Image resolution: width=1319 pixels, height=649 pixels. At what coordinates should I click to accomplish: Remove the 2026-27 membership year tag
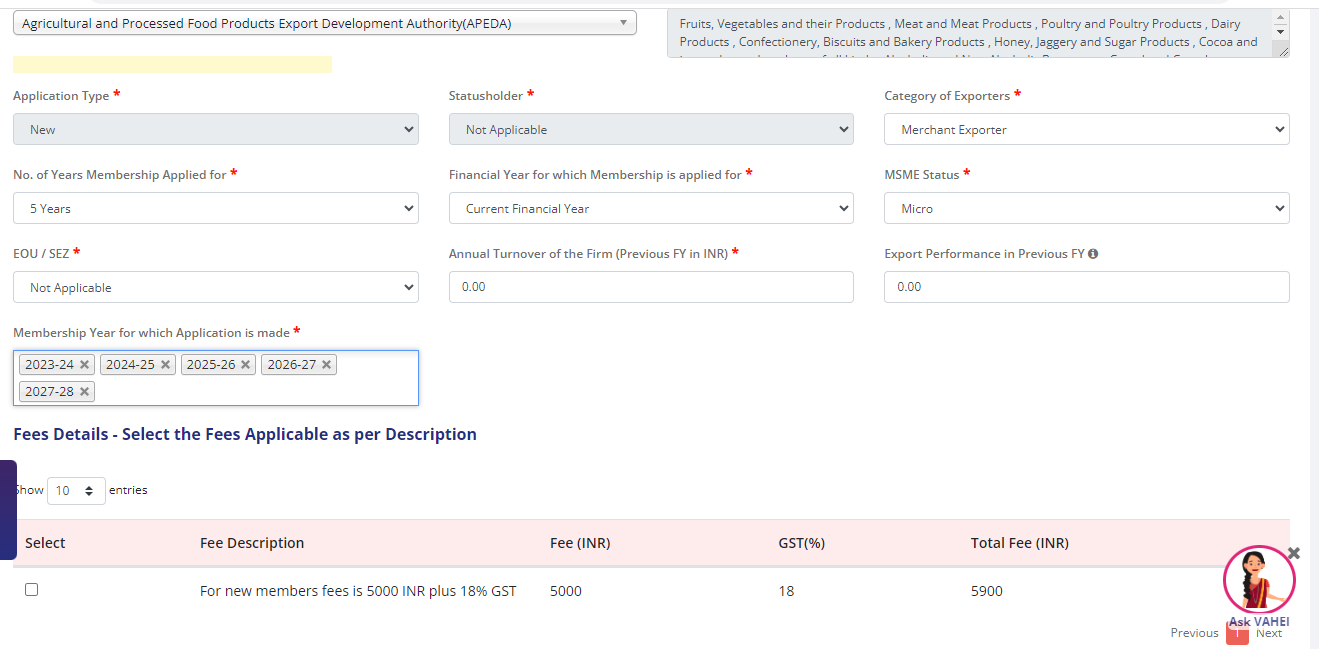326,365
